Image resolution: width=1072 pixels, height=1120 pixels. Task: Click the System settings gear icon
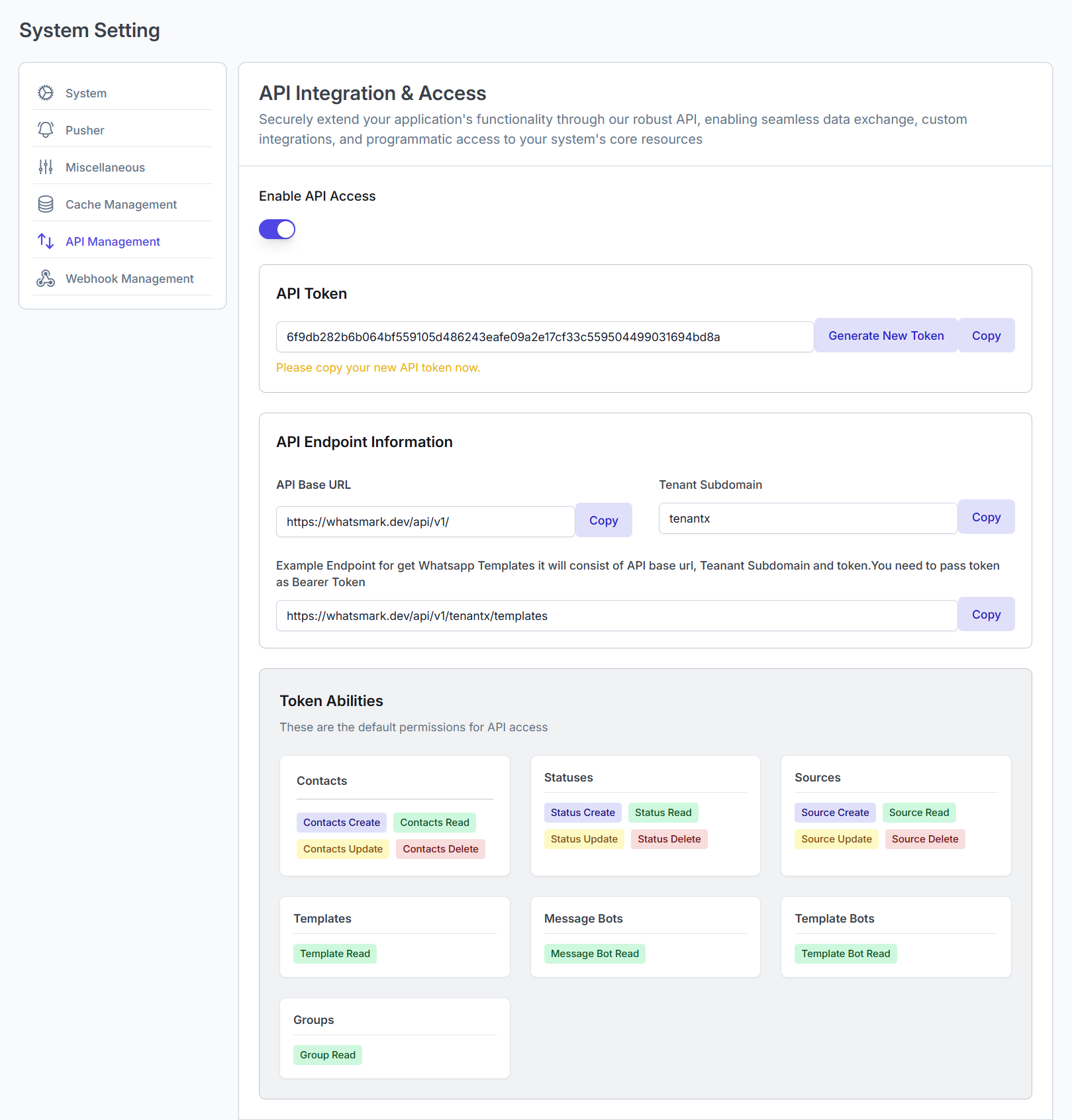[45, 93]
